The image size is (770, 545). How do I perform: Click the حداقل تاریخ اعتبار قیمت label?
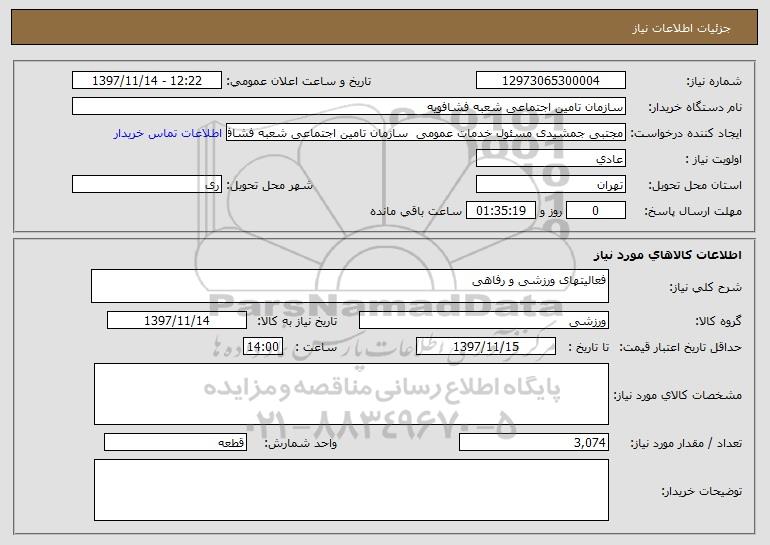(681, 347)
